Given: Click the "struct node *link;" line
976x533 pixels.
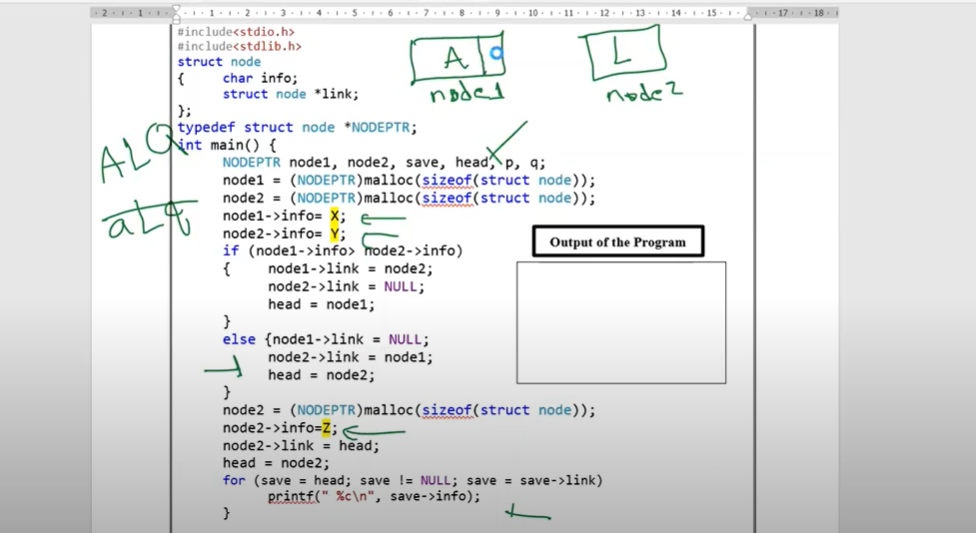Looking at the screenshot, I should (x=291, y=94).
